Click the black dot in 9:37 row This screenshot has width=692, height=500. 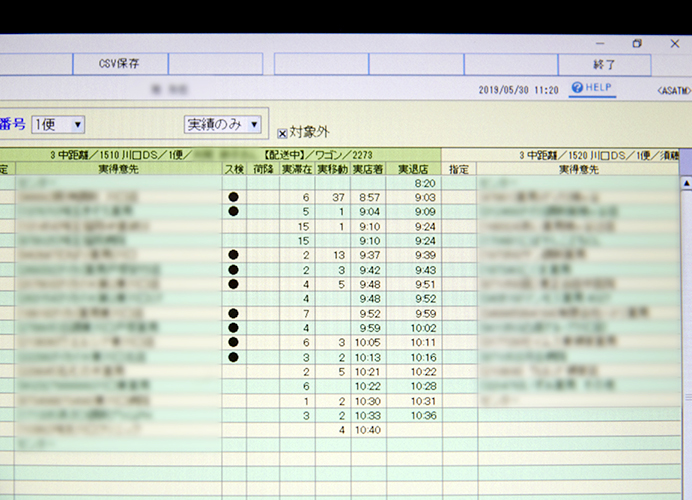click(x=234, y=255)
